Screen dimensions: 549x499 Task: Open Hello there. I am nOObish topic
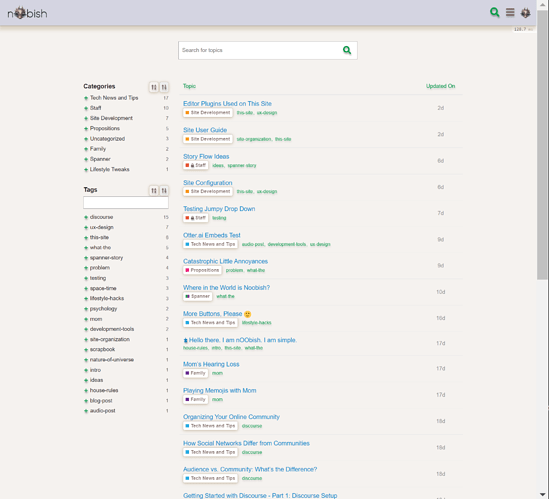tap(243, 340)
